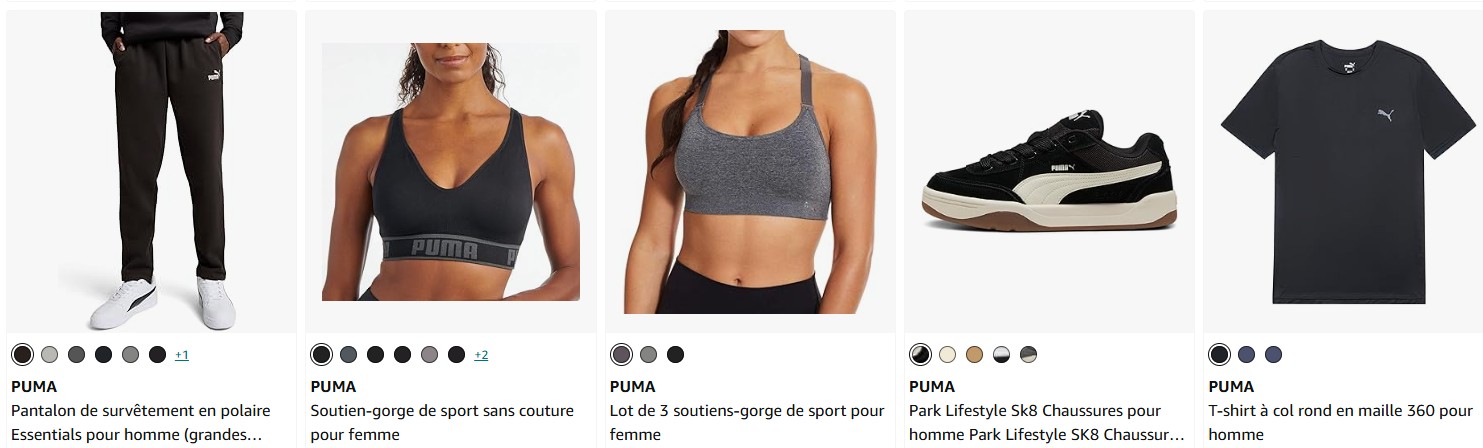Open the Park Lifestyle Sk8 sneaker image
1483x448 pixels.
point(1049,171)
